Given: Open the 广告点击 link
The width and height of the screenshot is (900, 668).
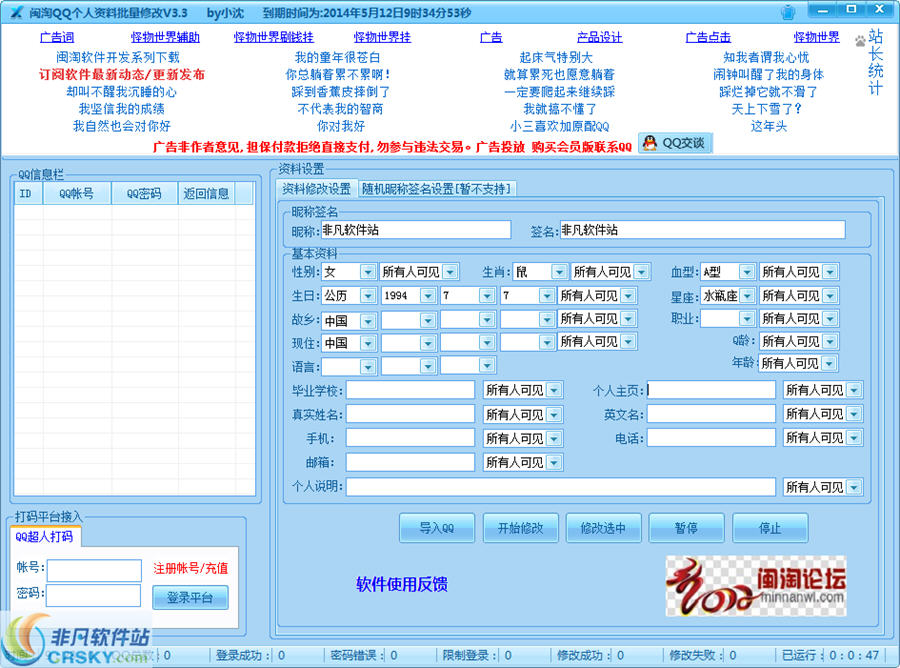Looking at the screenshot, I should pos(708,37).
